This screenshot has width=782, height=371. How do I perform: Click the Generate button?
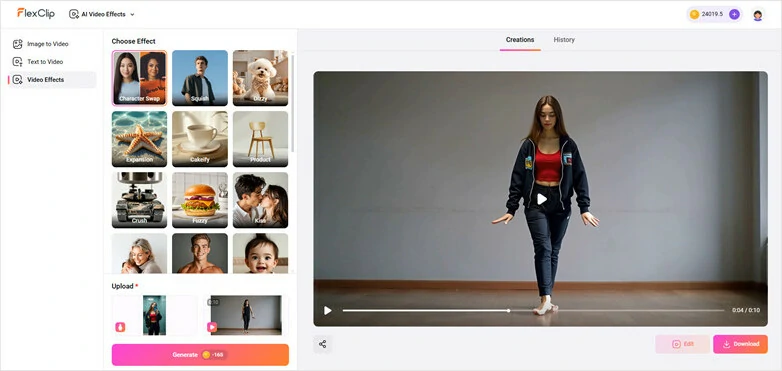pyautogui.click(x=200, y=355)
